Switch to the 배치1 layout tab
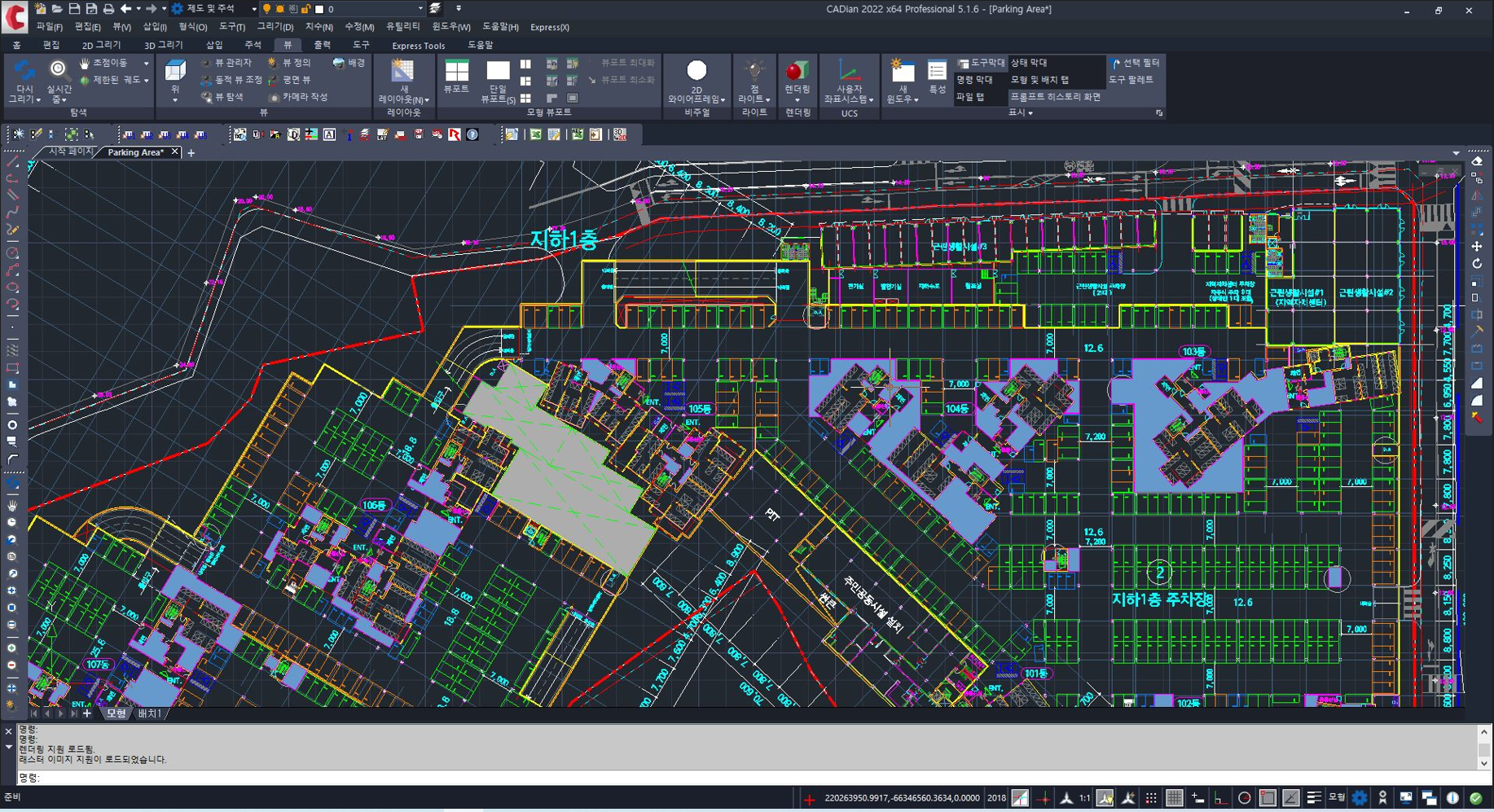Image resolution: width=1494 pixels, height=812 pixels. [x=149, y=713]
